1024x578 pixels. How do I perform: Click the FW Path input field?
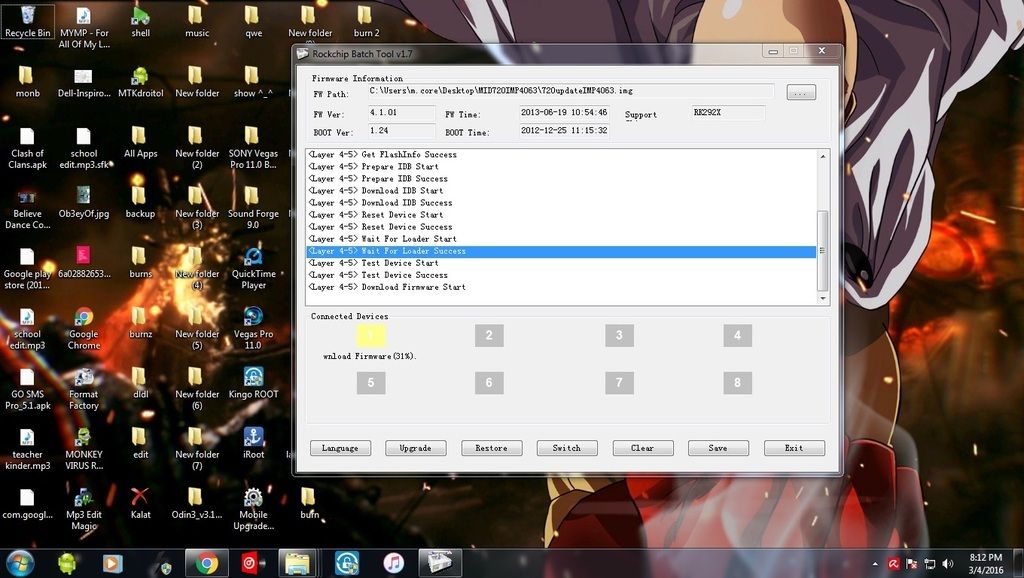click(x=571, y=91)
